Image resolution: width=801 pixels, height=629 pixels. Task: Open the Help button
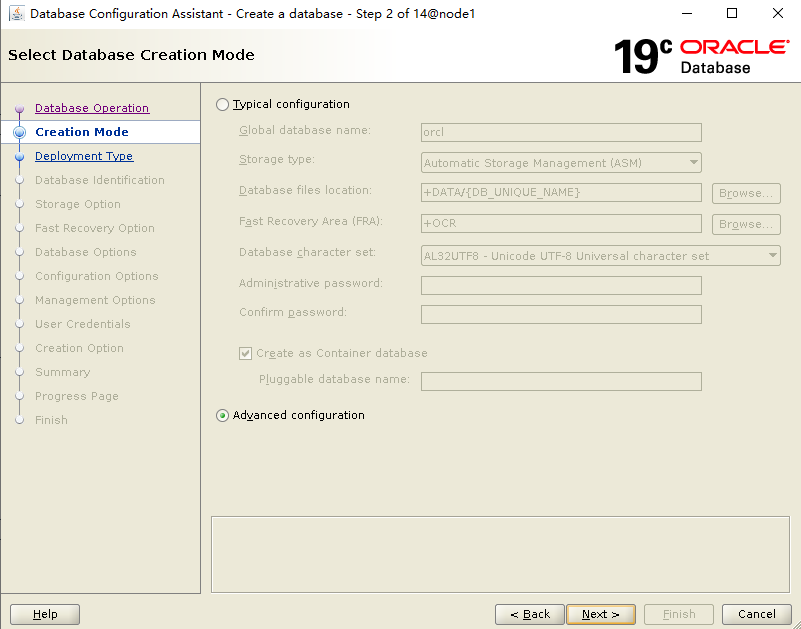point(45,614)
